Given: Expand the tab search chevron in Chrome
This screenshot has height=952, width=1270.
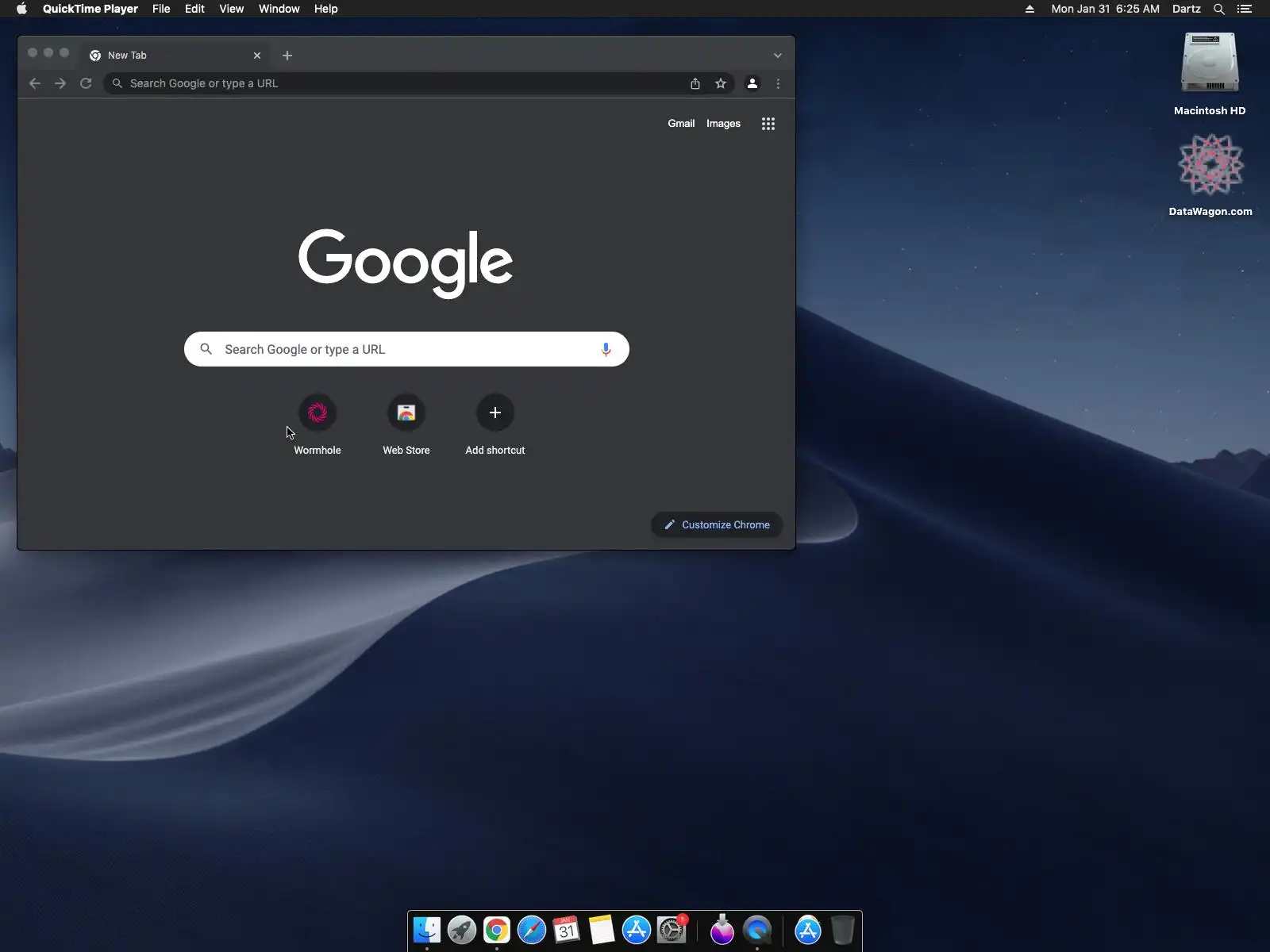Looking at the screenshot, I should pos(778,56).
